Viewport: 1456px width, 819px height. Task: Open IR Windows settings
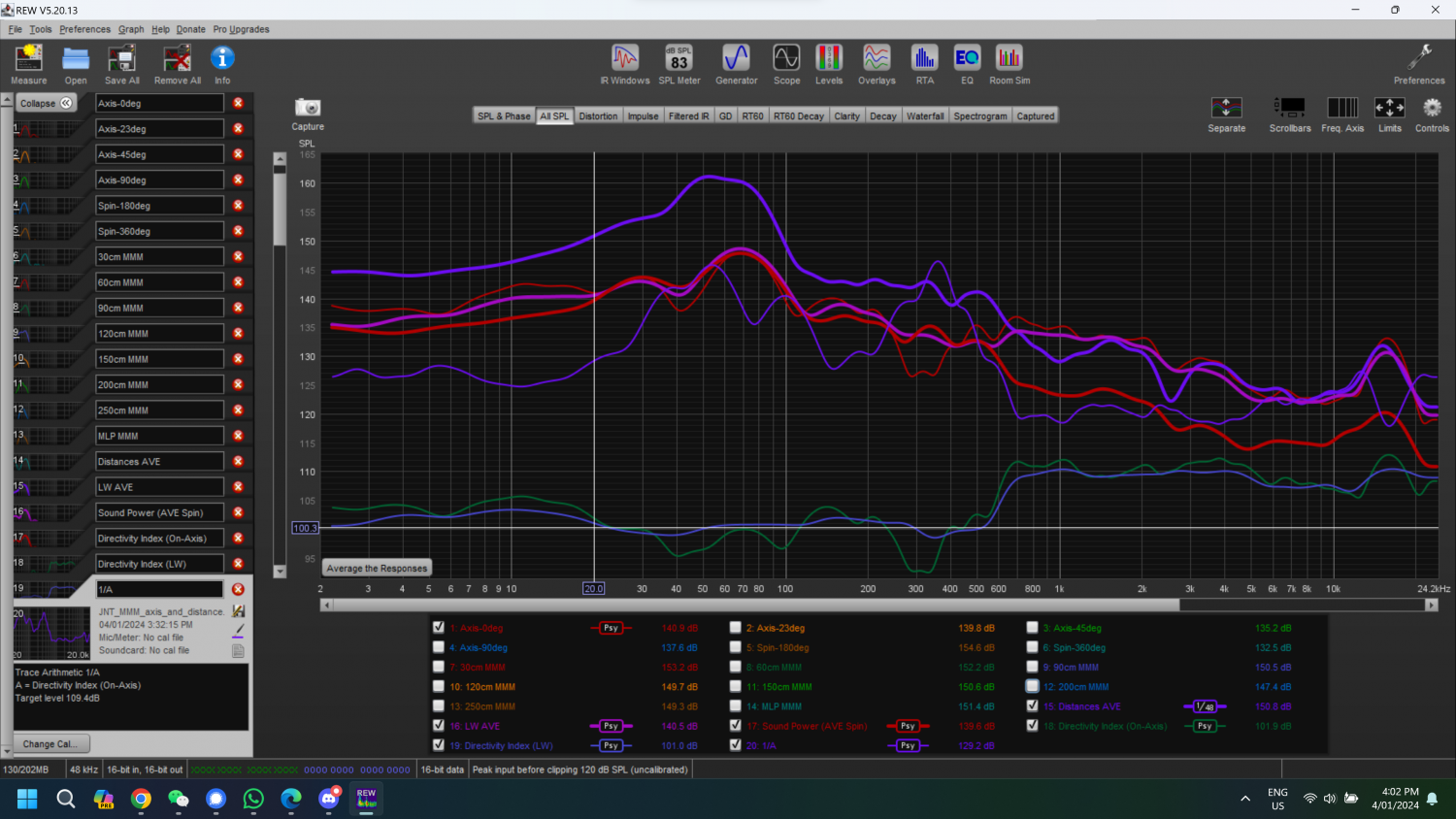click(x=624, y=64)
